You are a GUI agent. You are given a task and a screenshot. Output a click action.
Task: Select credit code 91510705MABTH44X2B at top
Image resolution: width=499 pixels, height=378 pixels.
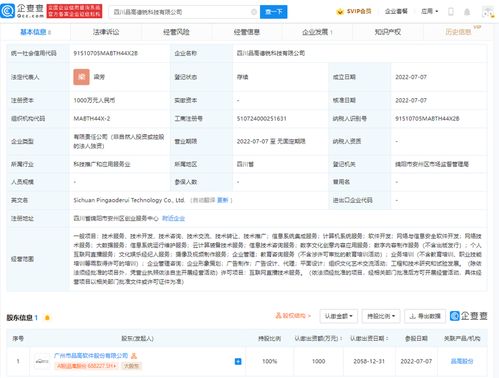pos(105,53)
